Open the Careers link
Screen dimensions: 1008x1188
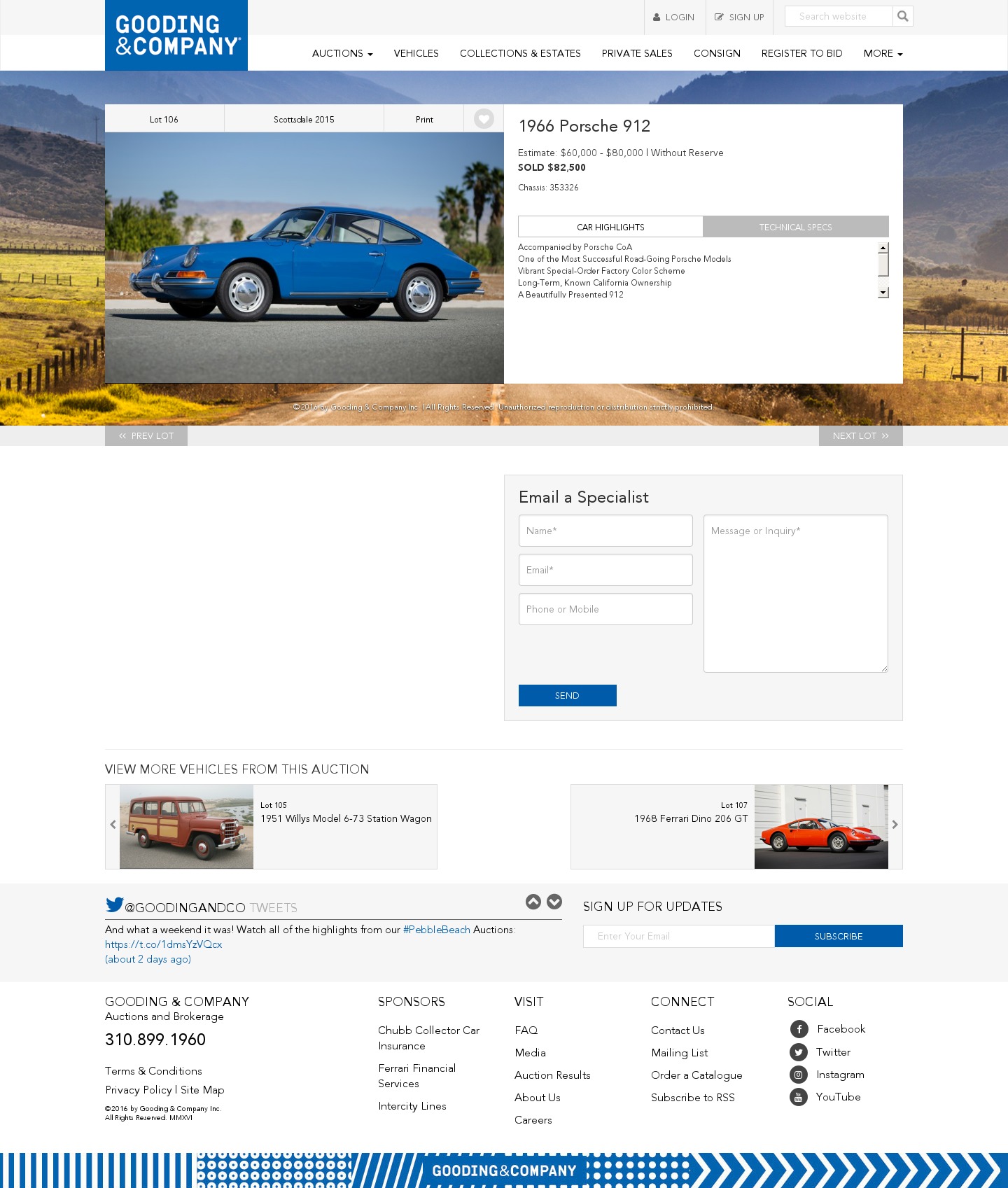(533, 1120)
